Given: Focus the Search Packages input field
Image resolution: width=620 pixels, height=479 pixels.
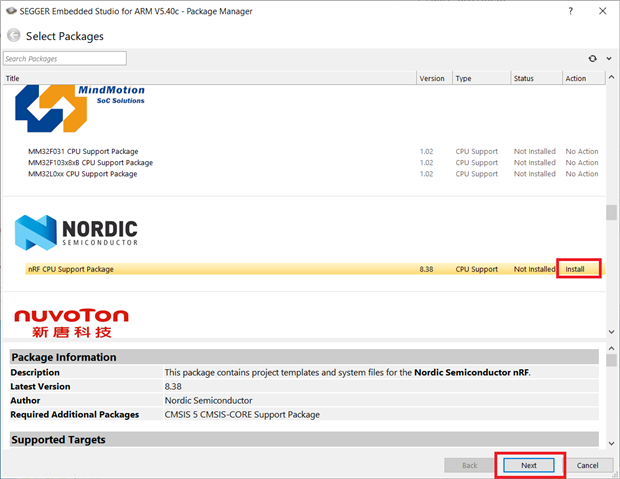Looking at the screenshot, I should [x=65, y=59].
